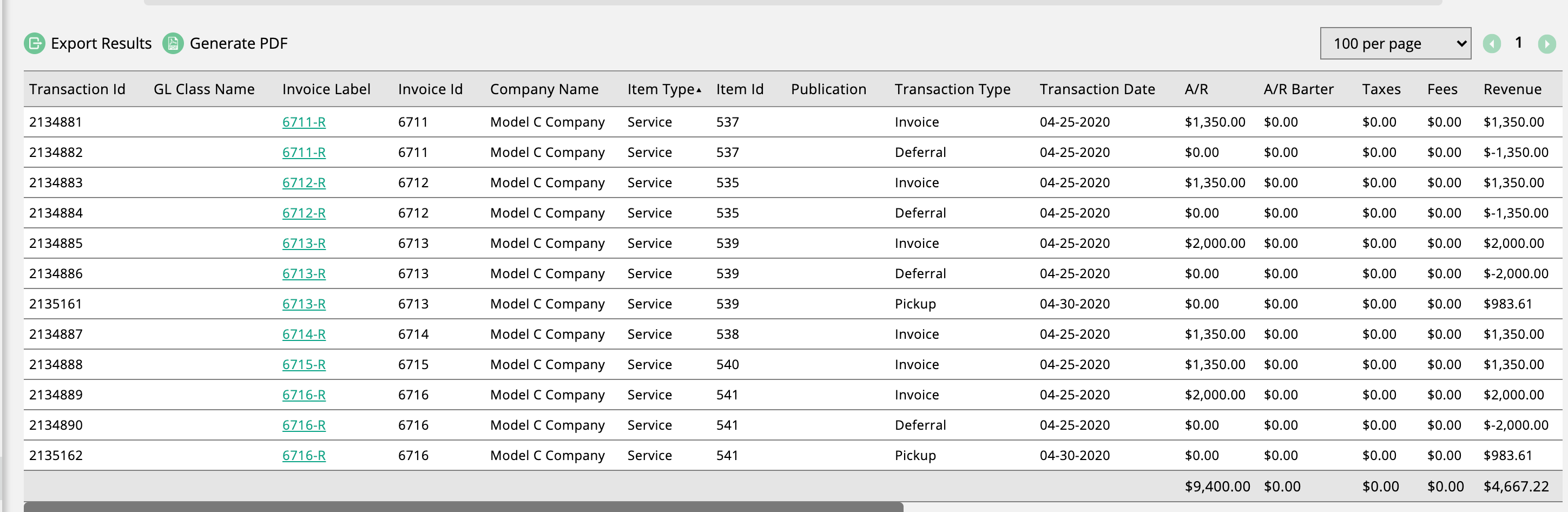Click the Export Results icon
Screen dimensions: 1568x512
(x=35, y=43)
